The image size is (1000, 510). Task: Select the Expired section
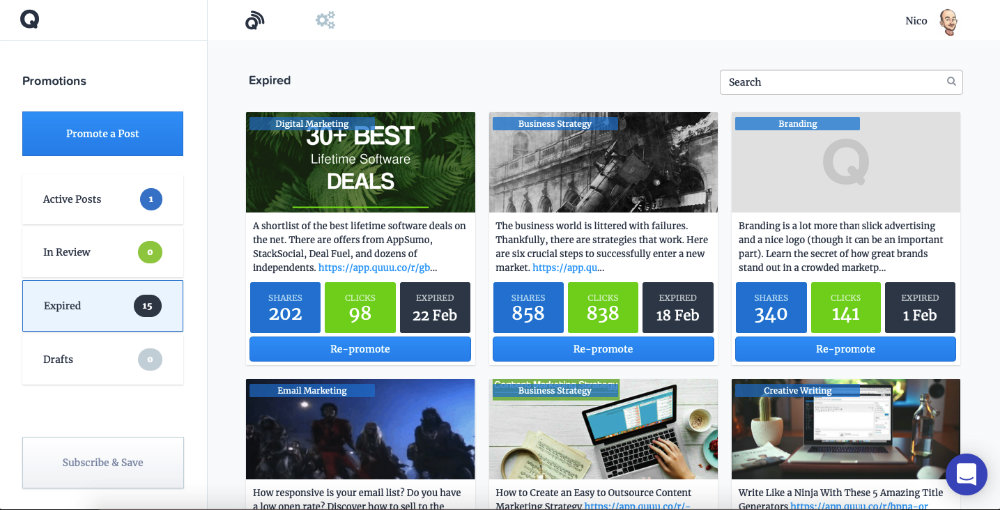click(103, 306)
